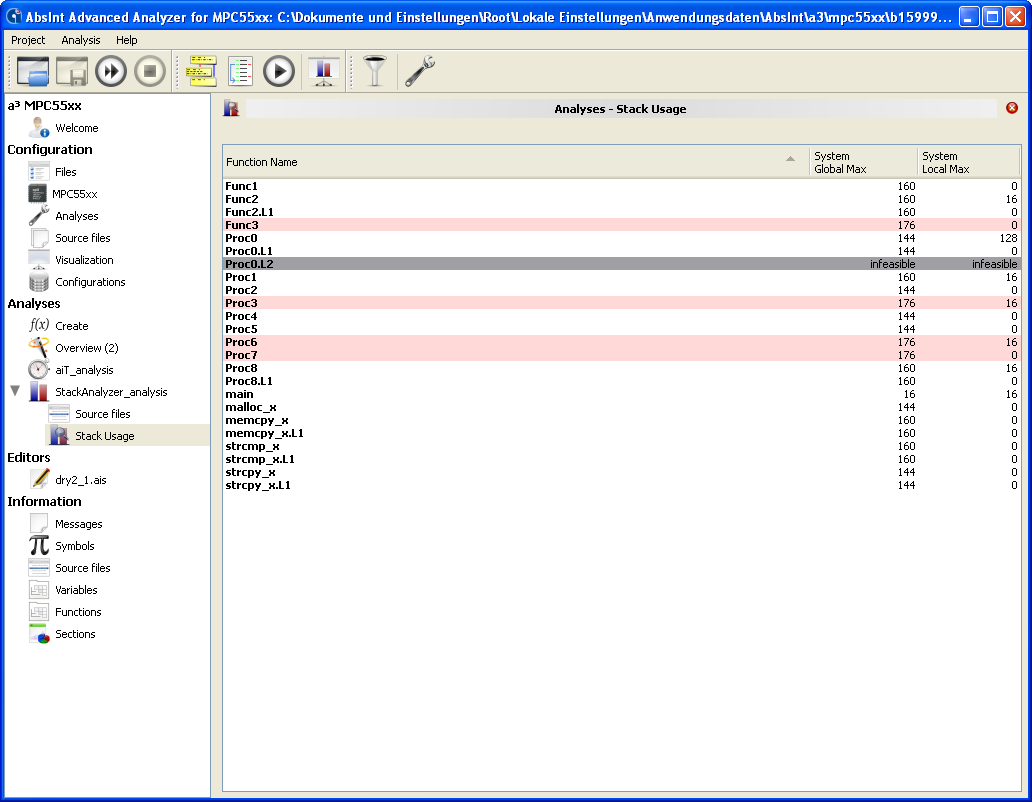The height and width of the screenshot is (802, 1032).
Task: Select the Proc8.L1 row
Action: (x=622, y=381)
